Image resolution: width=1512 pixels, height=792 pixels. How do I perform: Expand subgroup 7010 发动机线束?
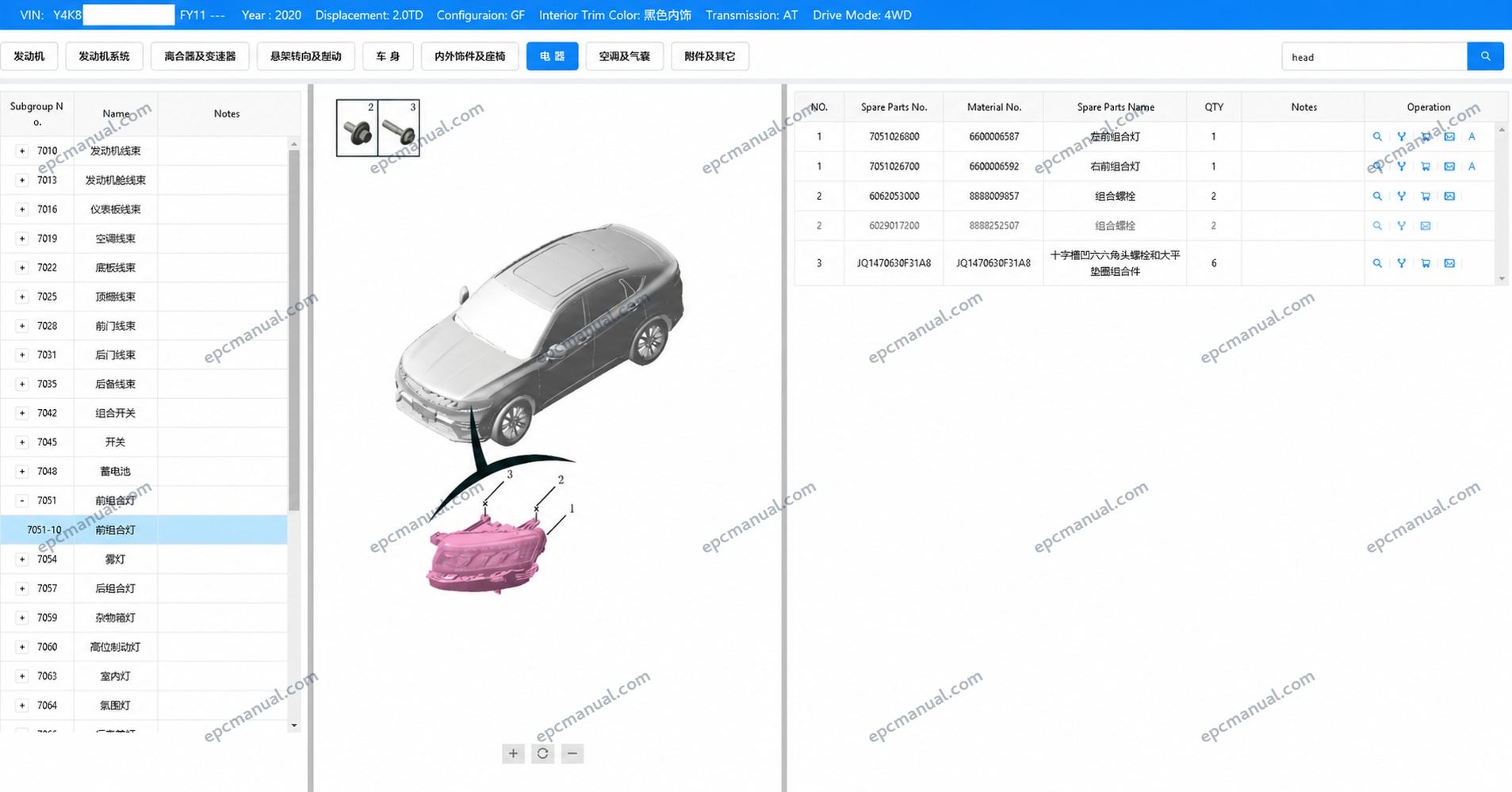point(22,151)
